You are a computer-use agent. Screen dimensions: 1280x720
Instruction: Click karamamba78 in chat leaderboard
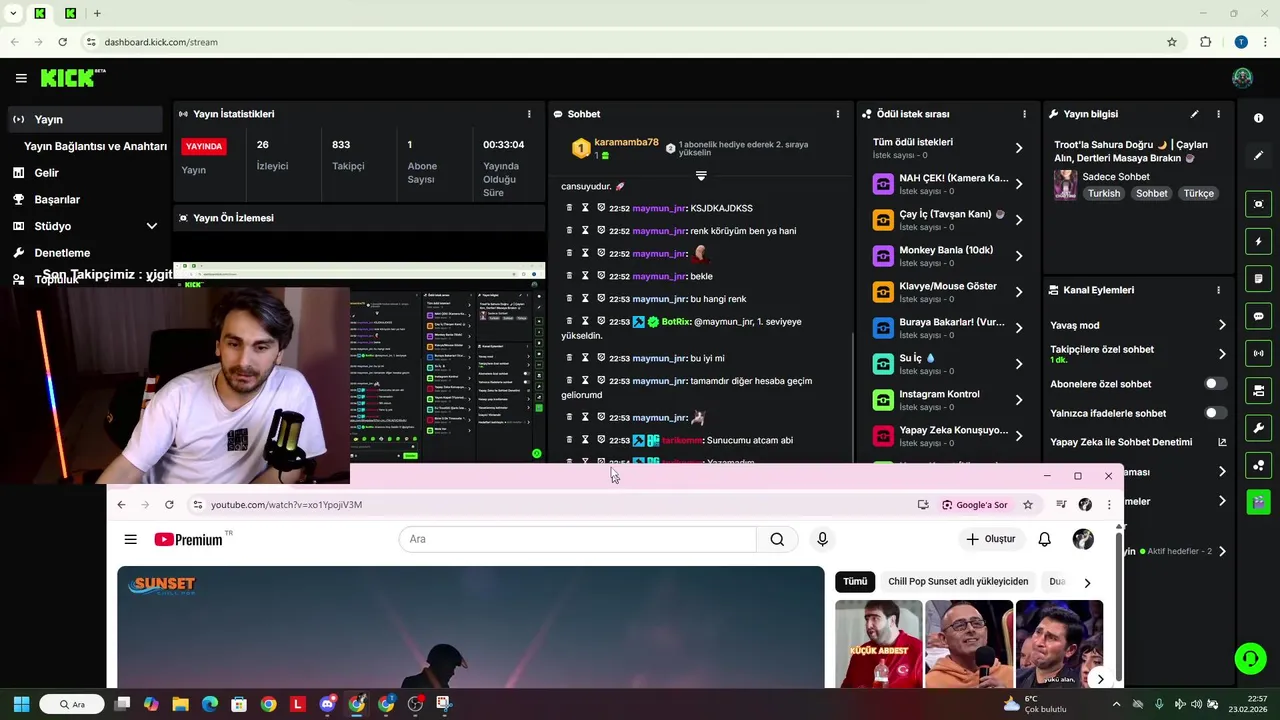point(626,143)
